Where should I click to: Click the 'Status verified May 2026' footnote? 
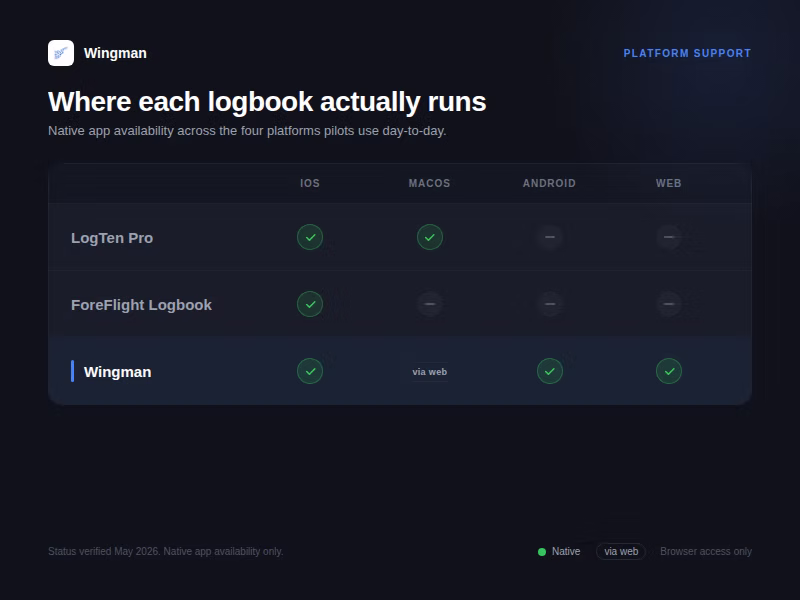(166, 552)
